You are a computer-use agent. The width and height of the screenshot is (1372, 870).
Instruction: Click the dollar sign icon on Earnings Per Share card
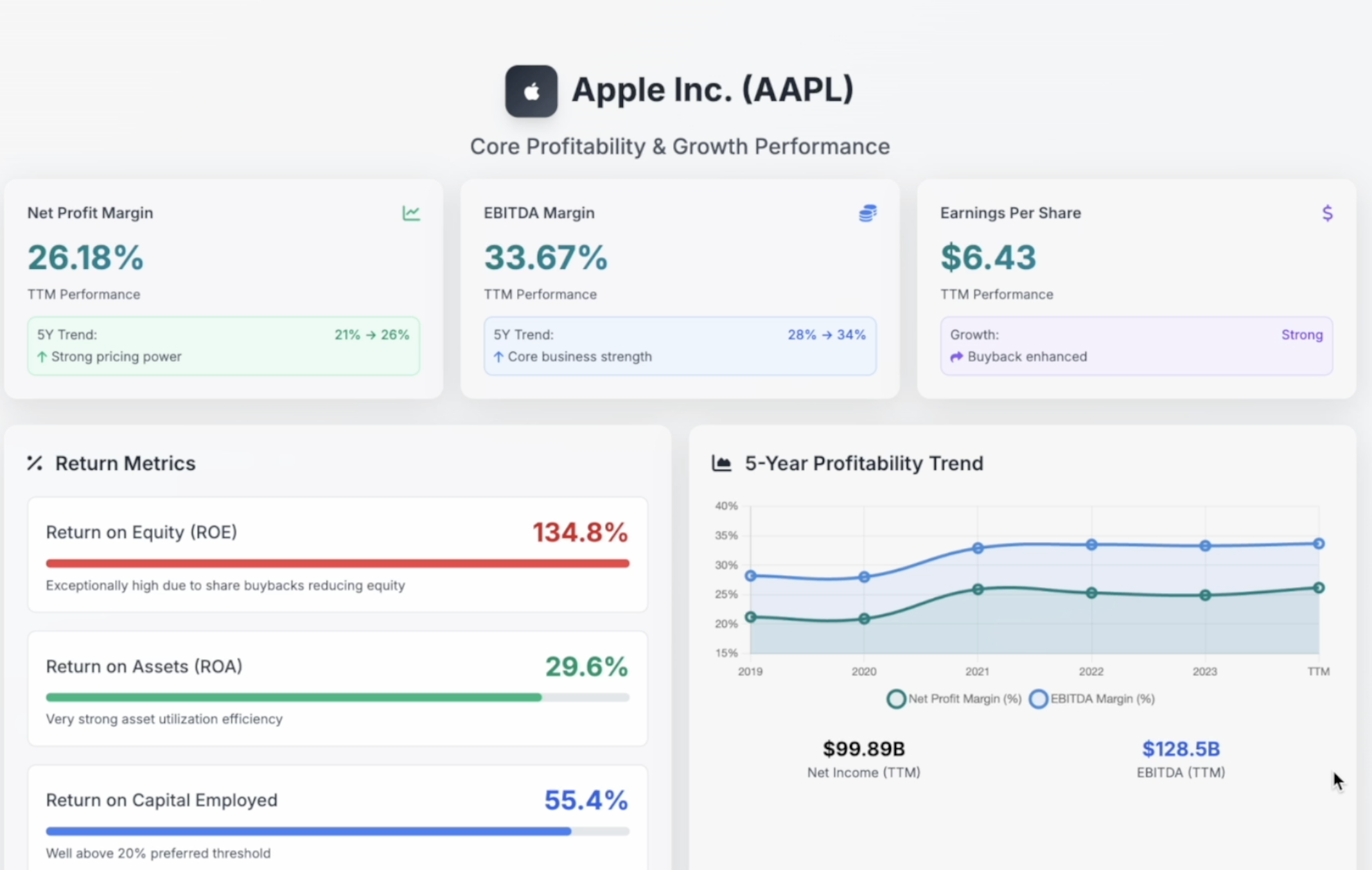click(x=1328, y=213)
